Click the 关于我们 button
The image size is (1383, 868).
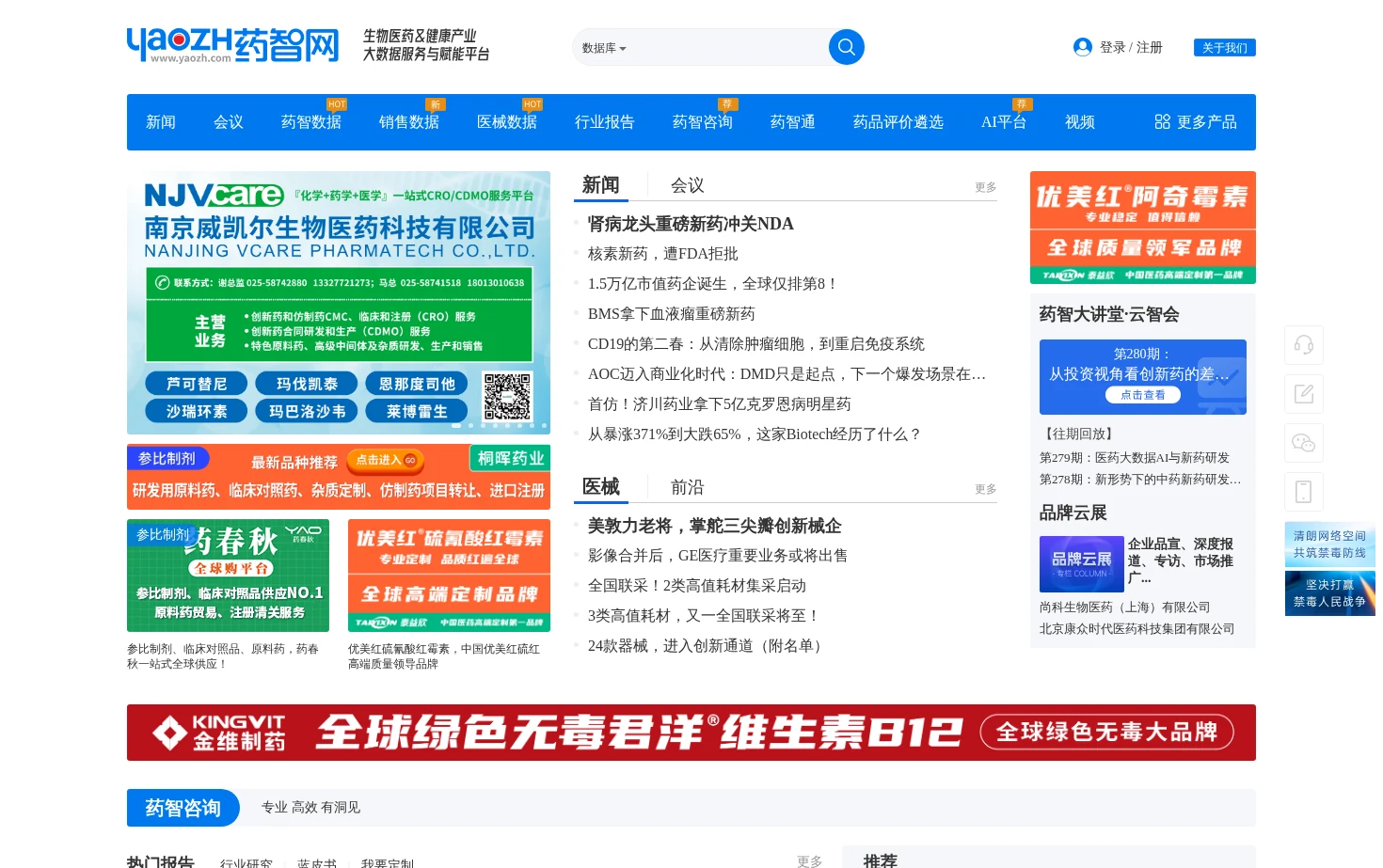(x=1225, y=48)
